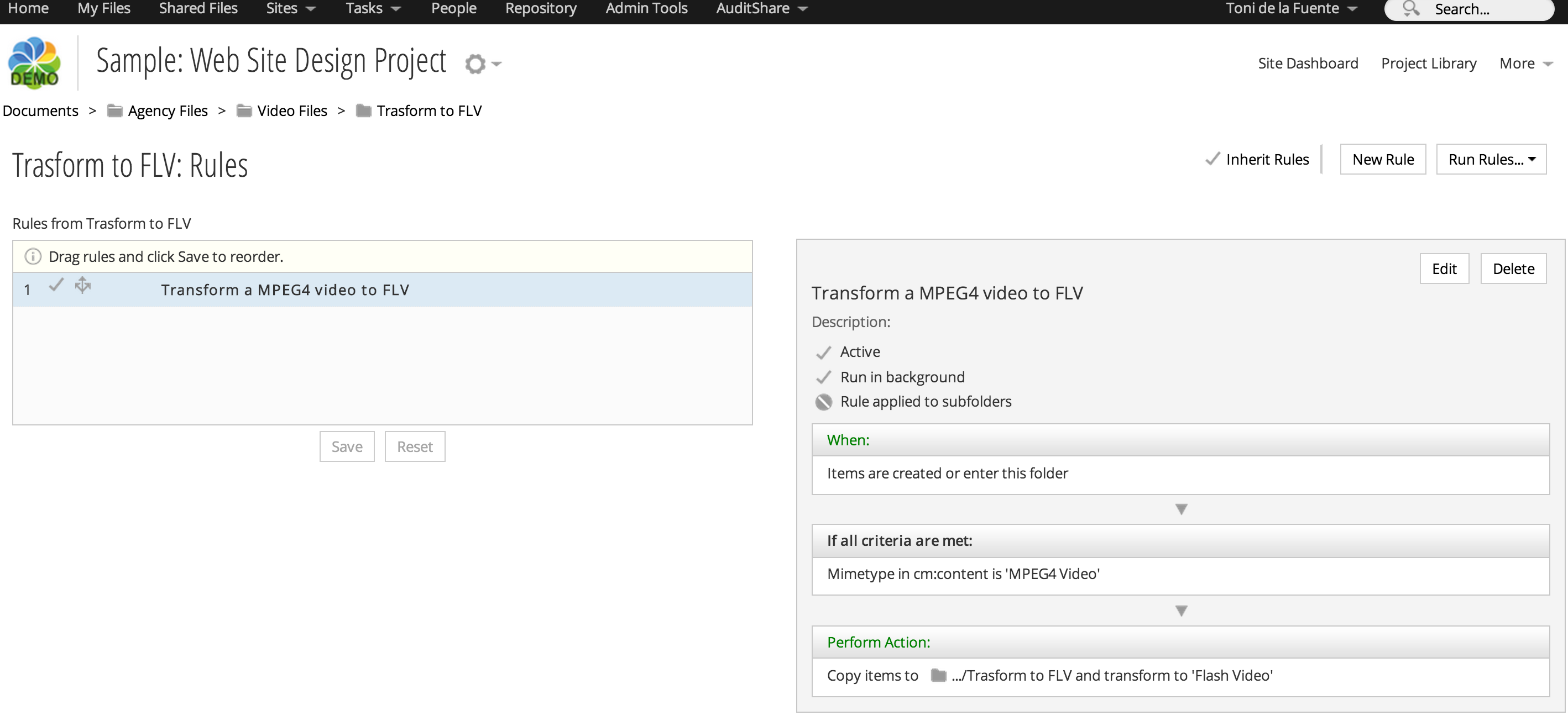Open My Files
The width and height of the screenshot is (1568, 726).
point(103,8)
